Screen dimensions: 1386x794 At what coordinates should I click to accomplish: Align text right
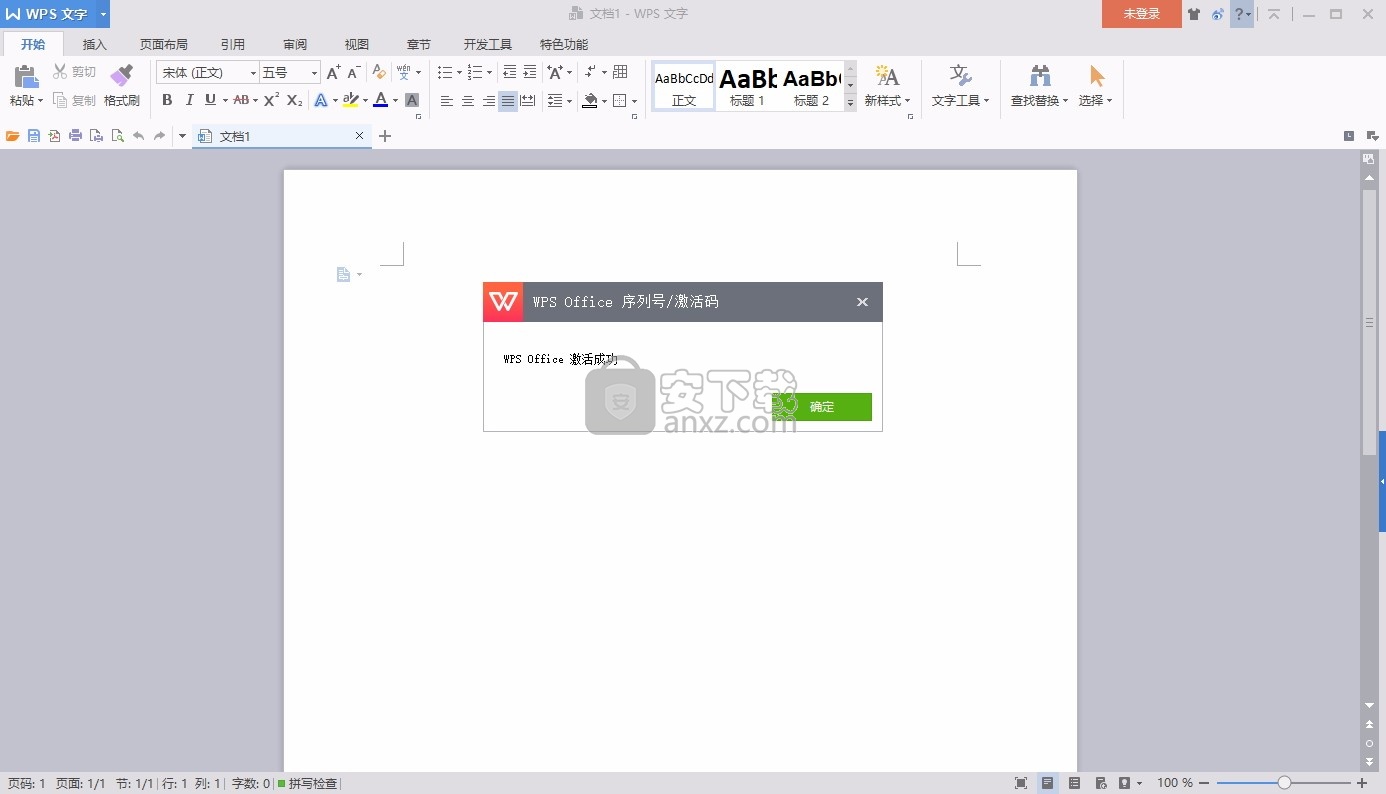point(488,100)
